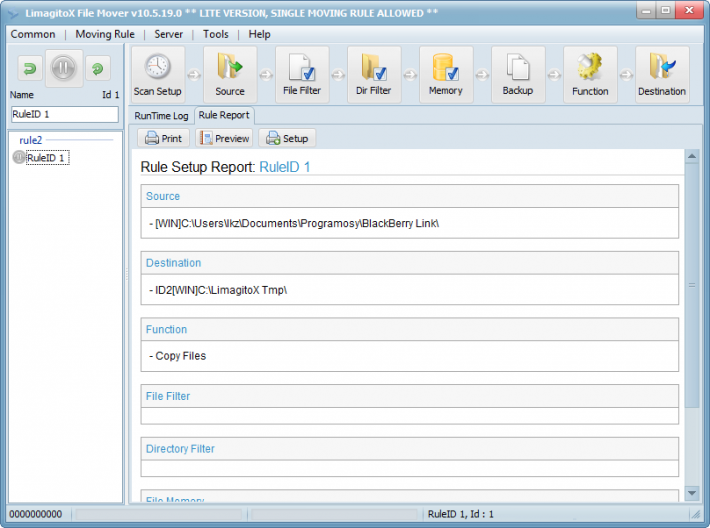This screenshot has width=710, height=528.
Task: Open the Server menu
Action: pos(168,34)
